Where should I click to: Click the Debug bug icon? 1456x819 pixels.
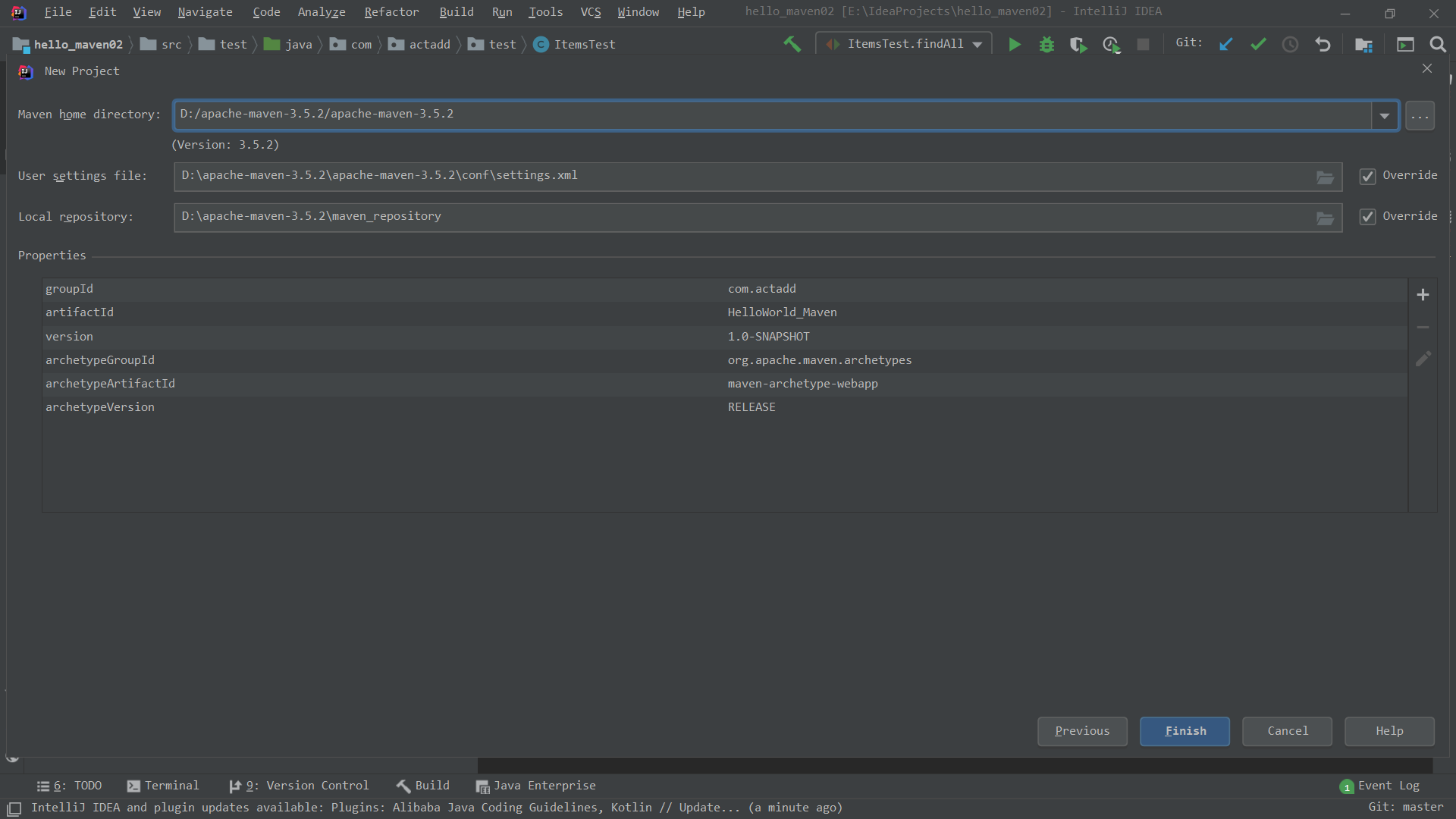1046,45
